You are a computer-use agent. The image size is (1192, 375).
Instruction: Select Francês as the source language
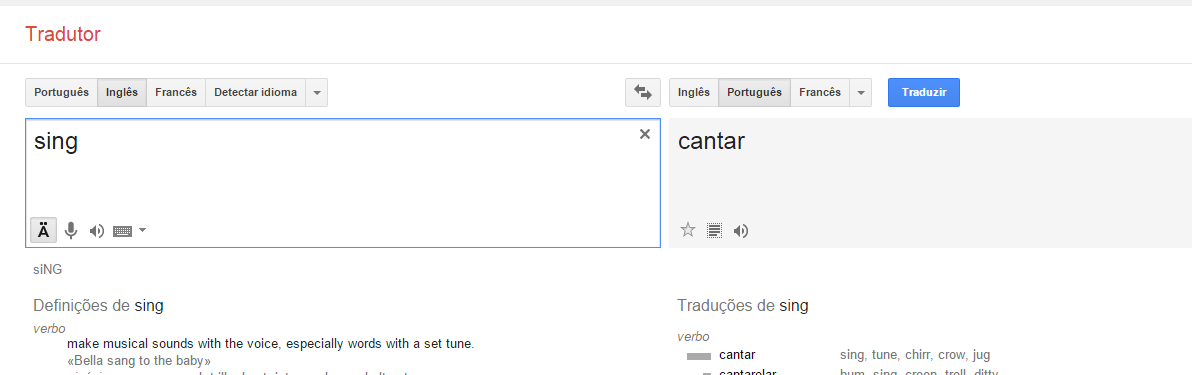click(176, 93)
